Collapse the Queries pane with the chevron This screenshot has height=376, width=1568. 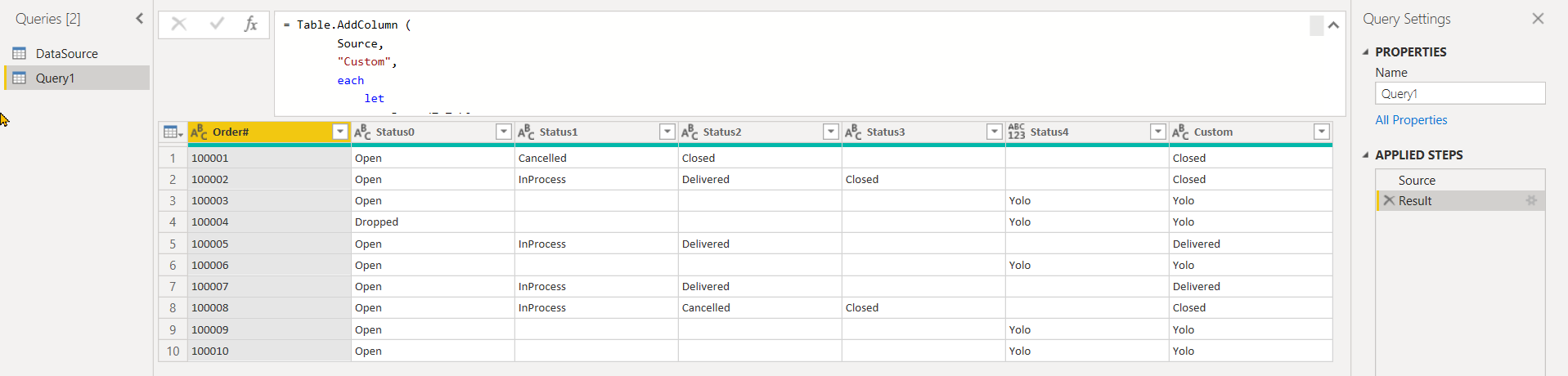point(139,18)
